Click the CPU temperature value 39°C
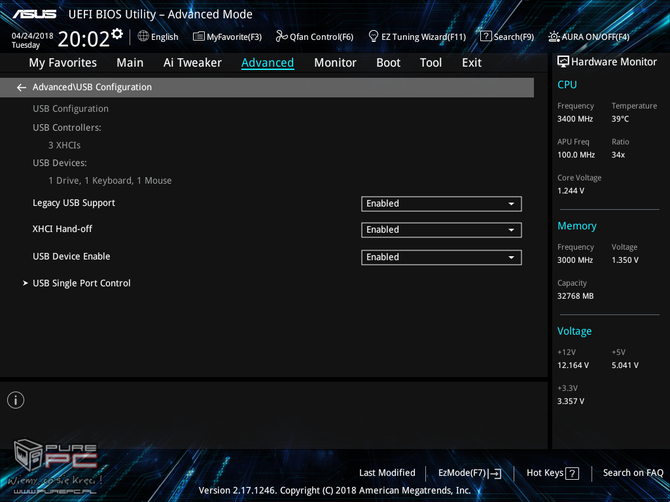670x502 pixels. (x=620, y=119)
